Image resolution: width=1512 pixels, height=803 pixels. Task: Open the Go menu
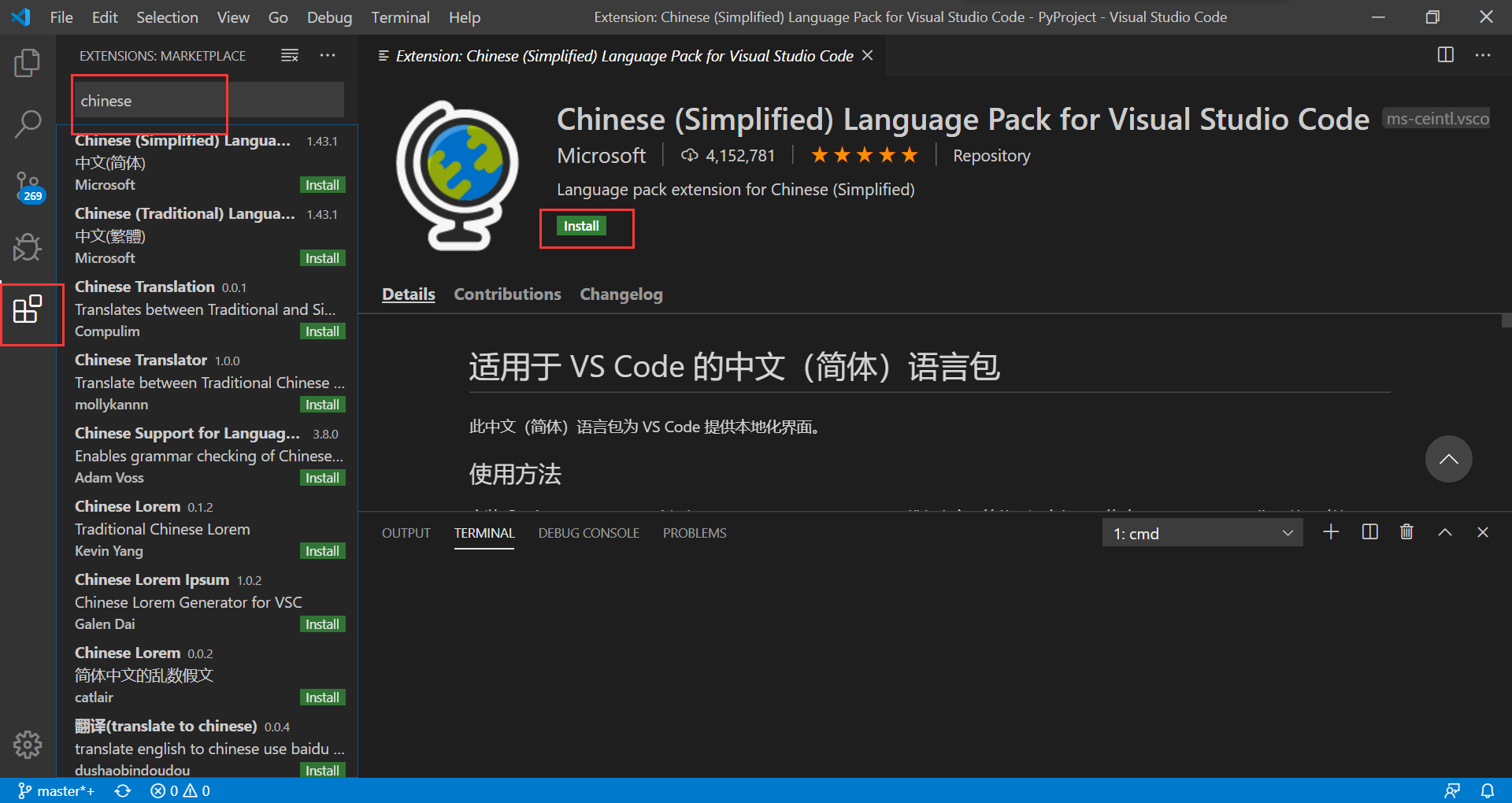[278, 17]
